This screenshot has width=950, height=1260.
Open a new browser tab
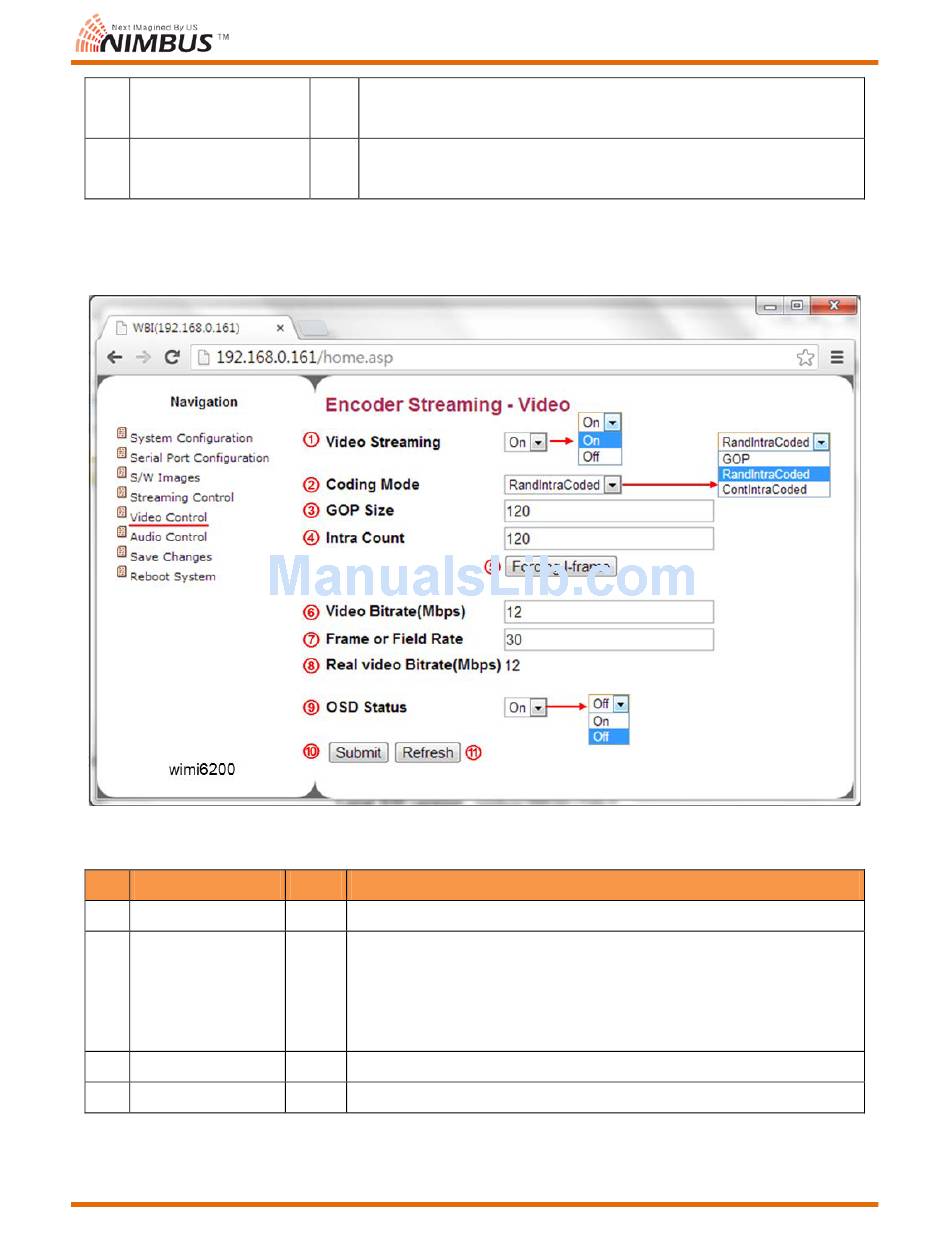(x=312, y=328)
